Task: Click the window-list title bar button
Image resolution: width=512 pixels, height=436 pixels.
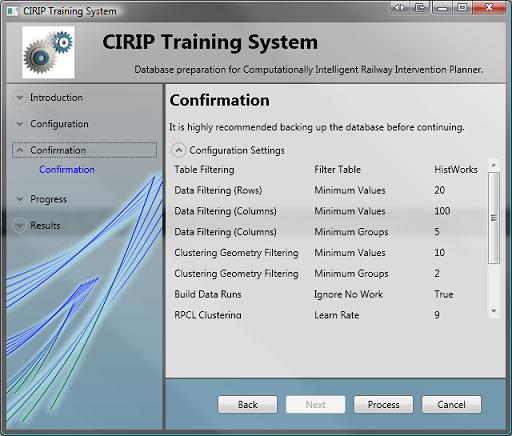Action: coord(421,7)
